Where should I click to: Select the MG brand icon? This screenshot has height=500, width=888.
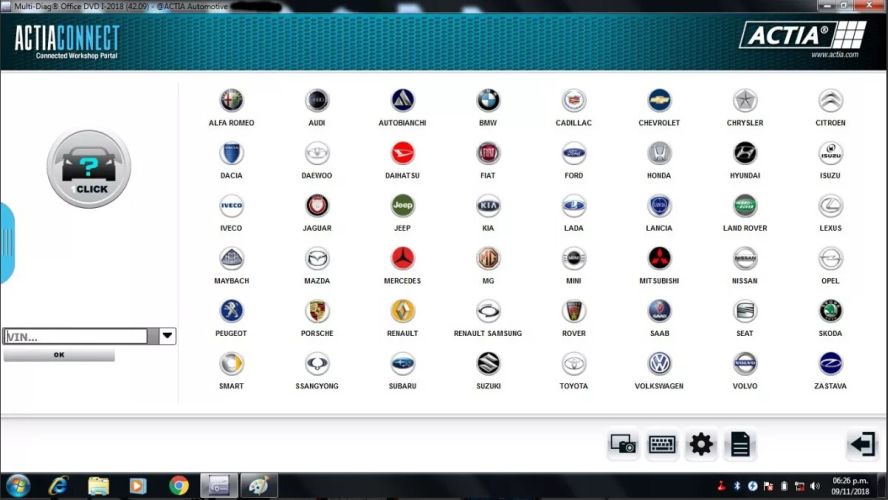(x=488, y=259)
